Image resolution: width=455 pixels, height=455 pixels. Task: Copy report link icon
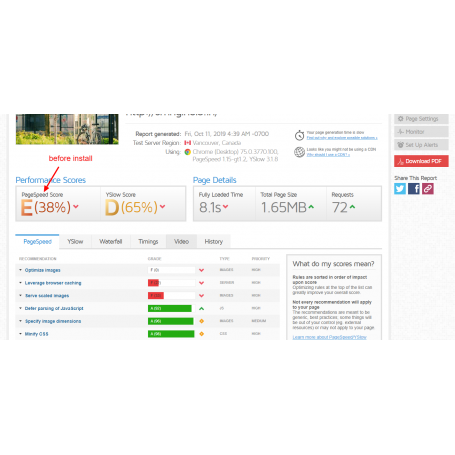pyautogui.click(x=428, y=189)
